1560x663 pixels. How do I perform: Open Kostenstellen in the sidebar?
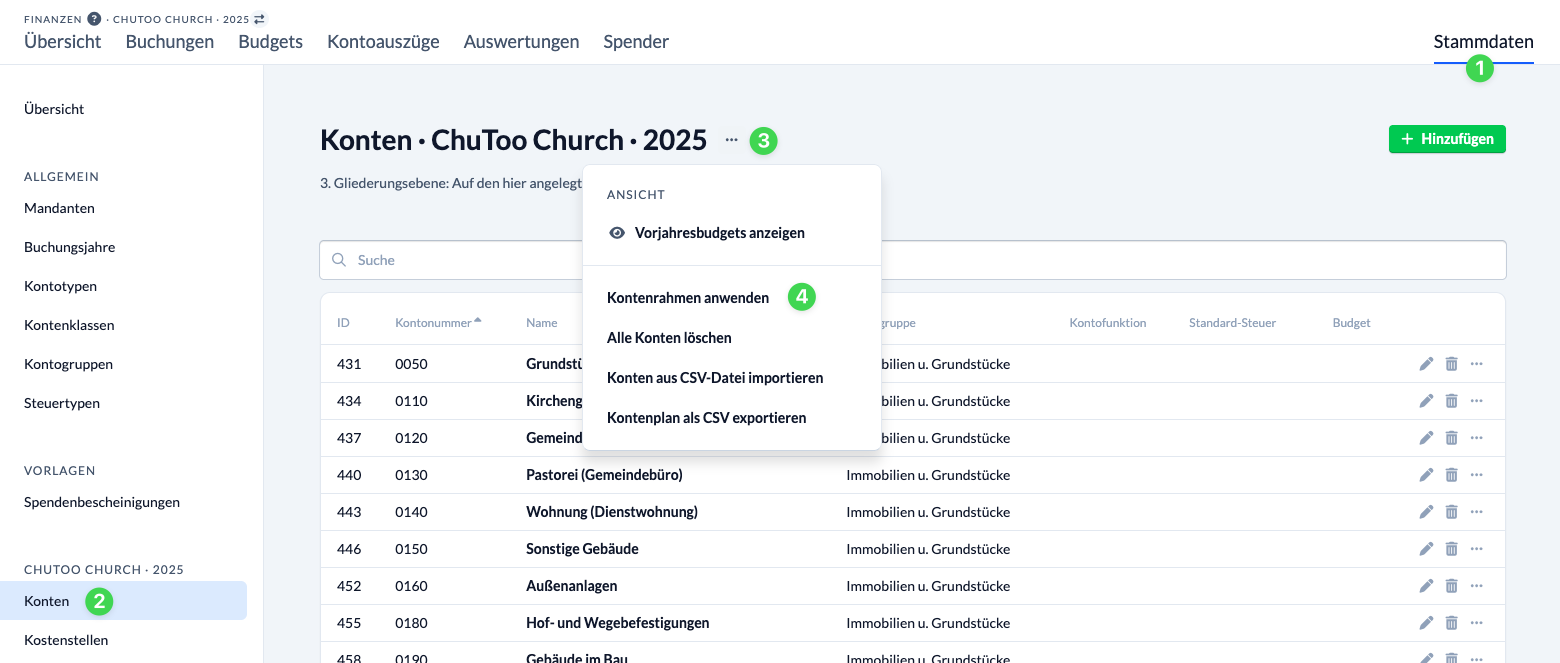click(66, 640)
